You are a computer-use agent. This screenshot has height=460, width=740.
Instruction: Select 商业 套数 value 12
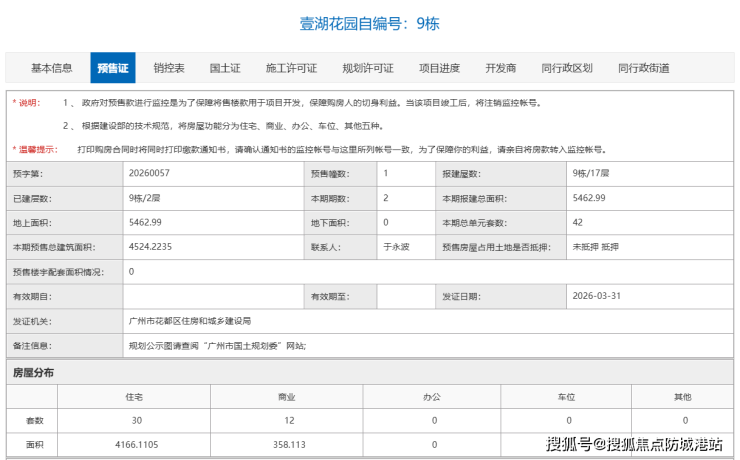click(289, 420)
